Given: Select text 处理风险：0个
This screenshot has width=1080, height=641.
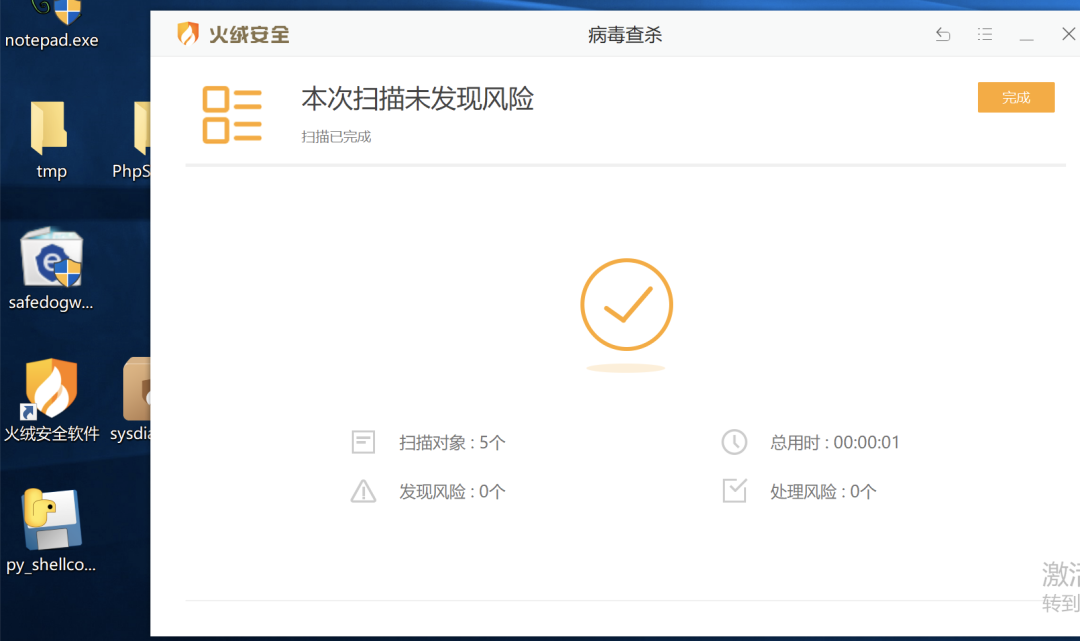Looking at the screenshot, I should [823, 492].
